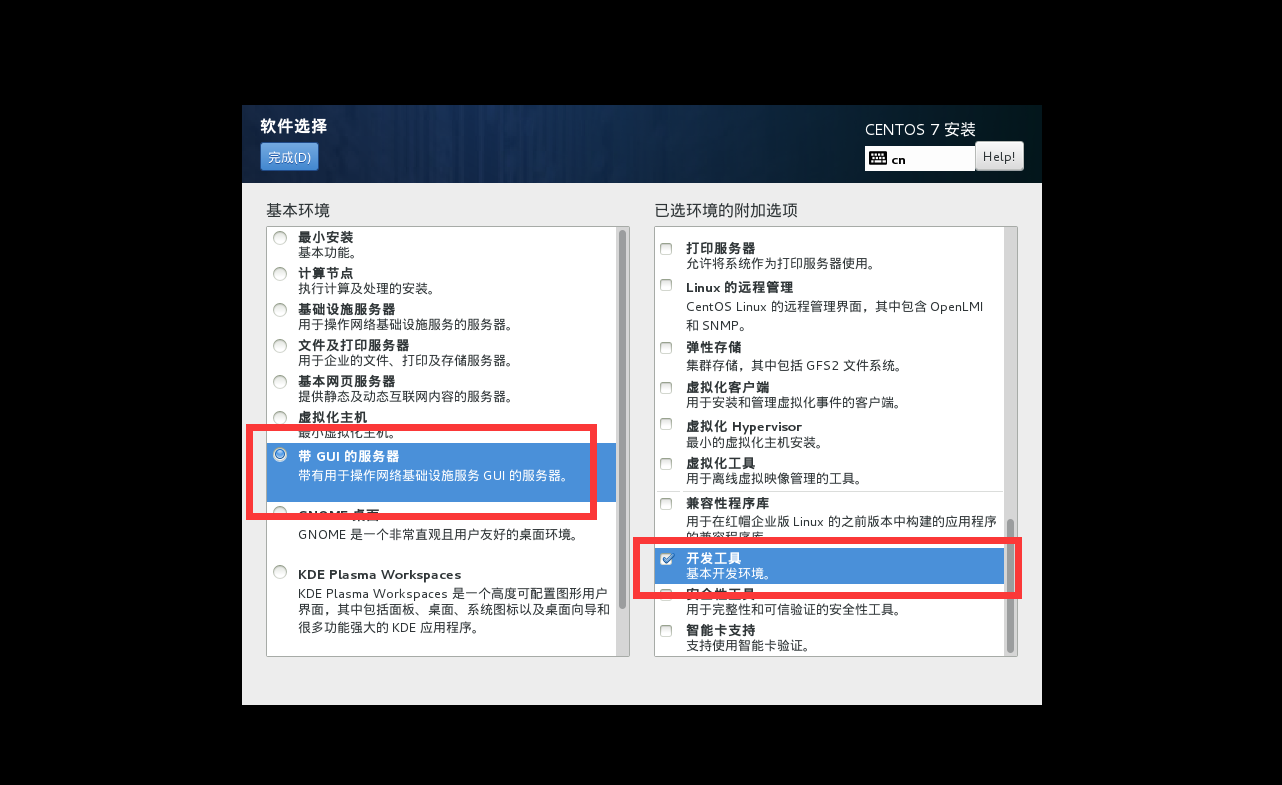This screenshot has height=785, width=1282.
Task: Click the 完成(D) done button
Action: [x=289, y=157]
